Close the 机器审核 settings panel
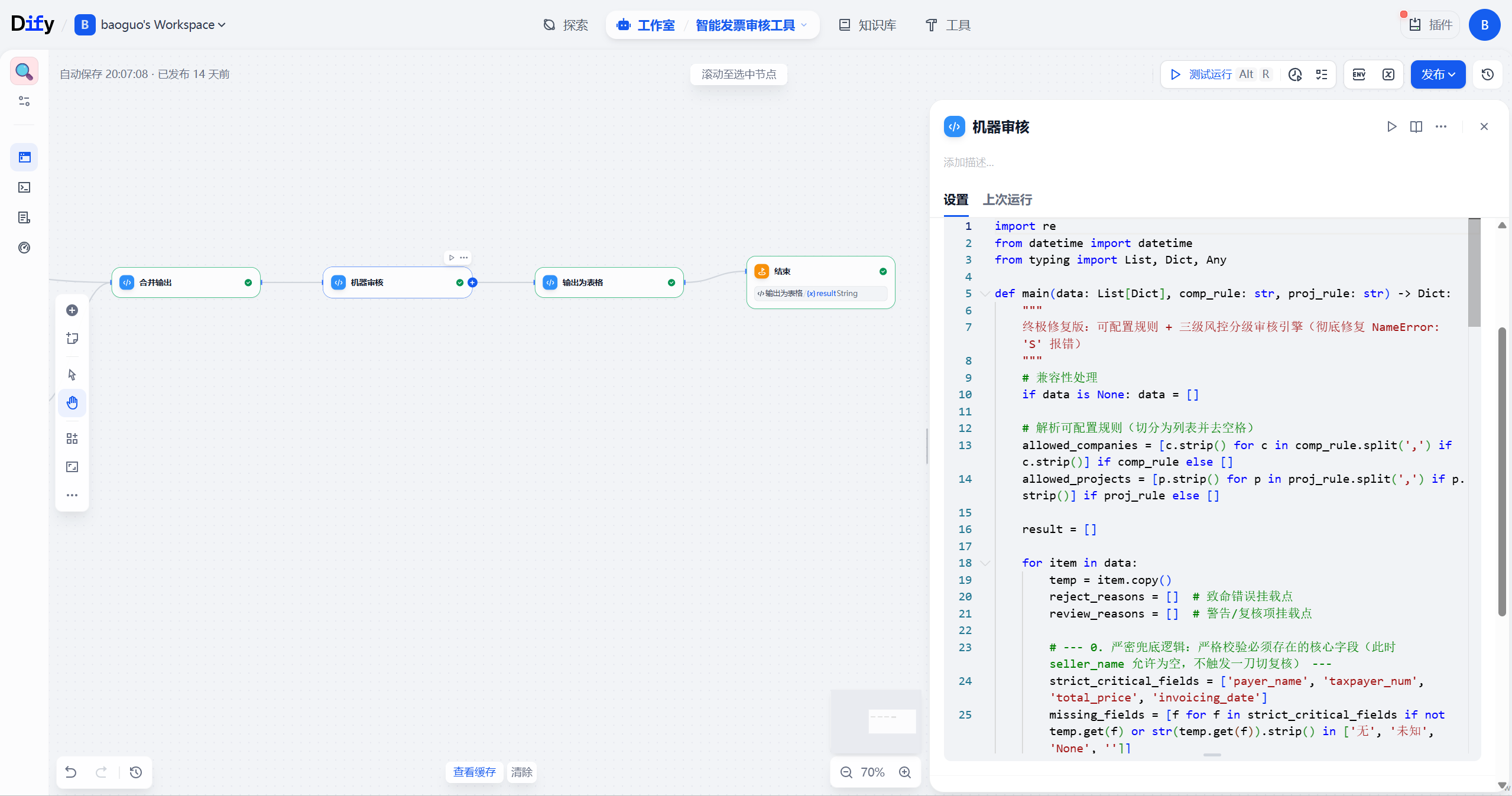 (x=1484, y=126)
